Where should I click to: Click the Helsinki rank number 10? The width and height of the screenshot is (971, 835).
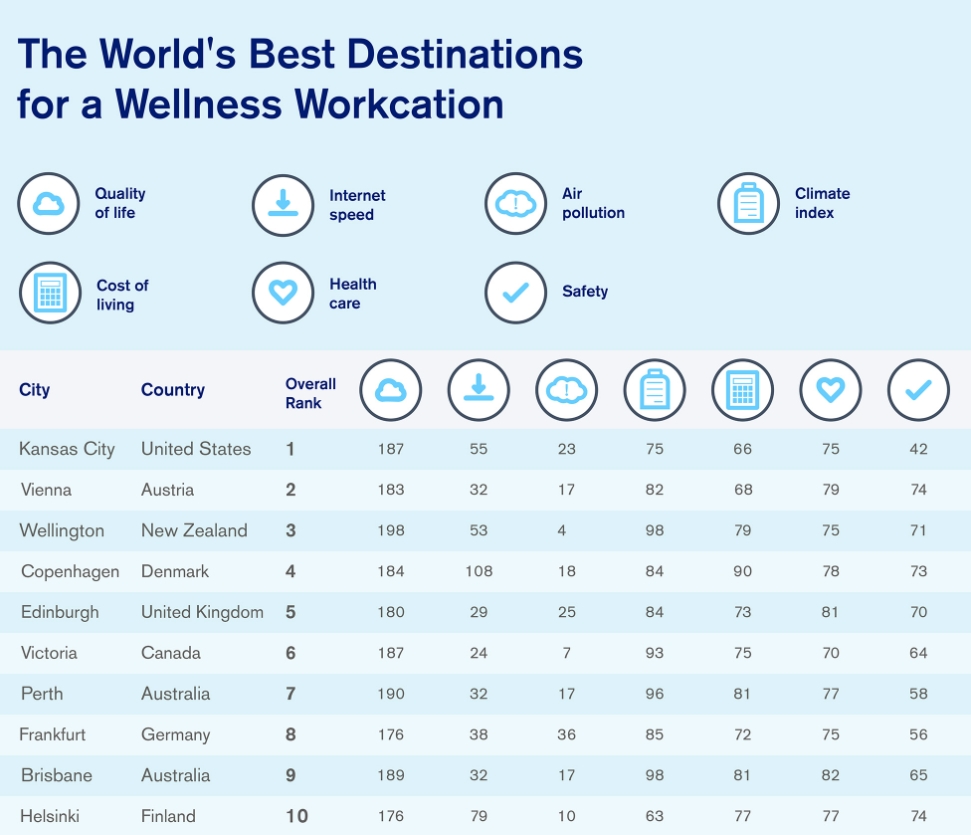tap(297, 816)
